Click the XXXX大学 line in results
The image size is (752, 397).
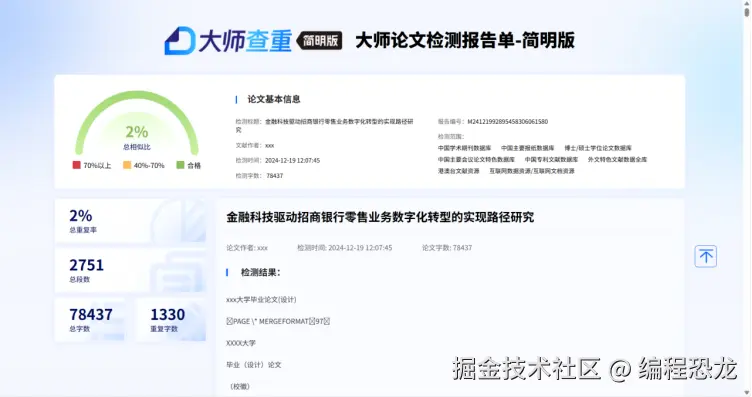pos(241,343)
